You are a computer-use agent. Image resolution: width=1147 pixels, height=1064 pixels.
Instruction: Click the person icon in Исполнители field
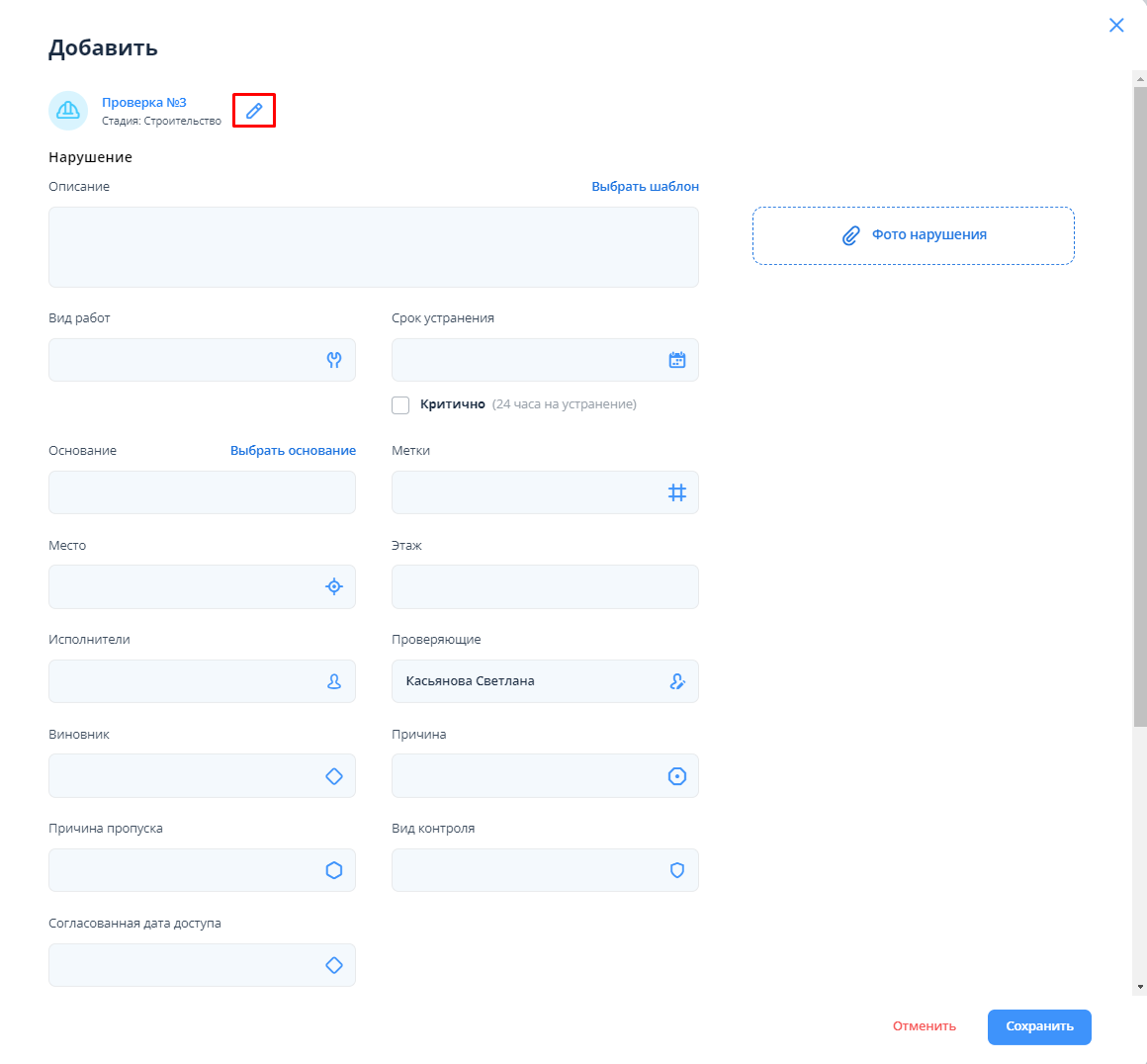[334, 681]
